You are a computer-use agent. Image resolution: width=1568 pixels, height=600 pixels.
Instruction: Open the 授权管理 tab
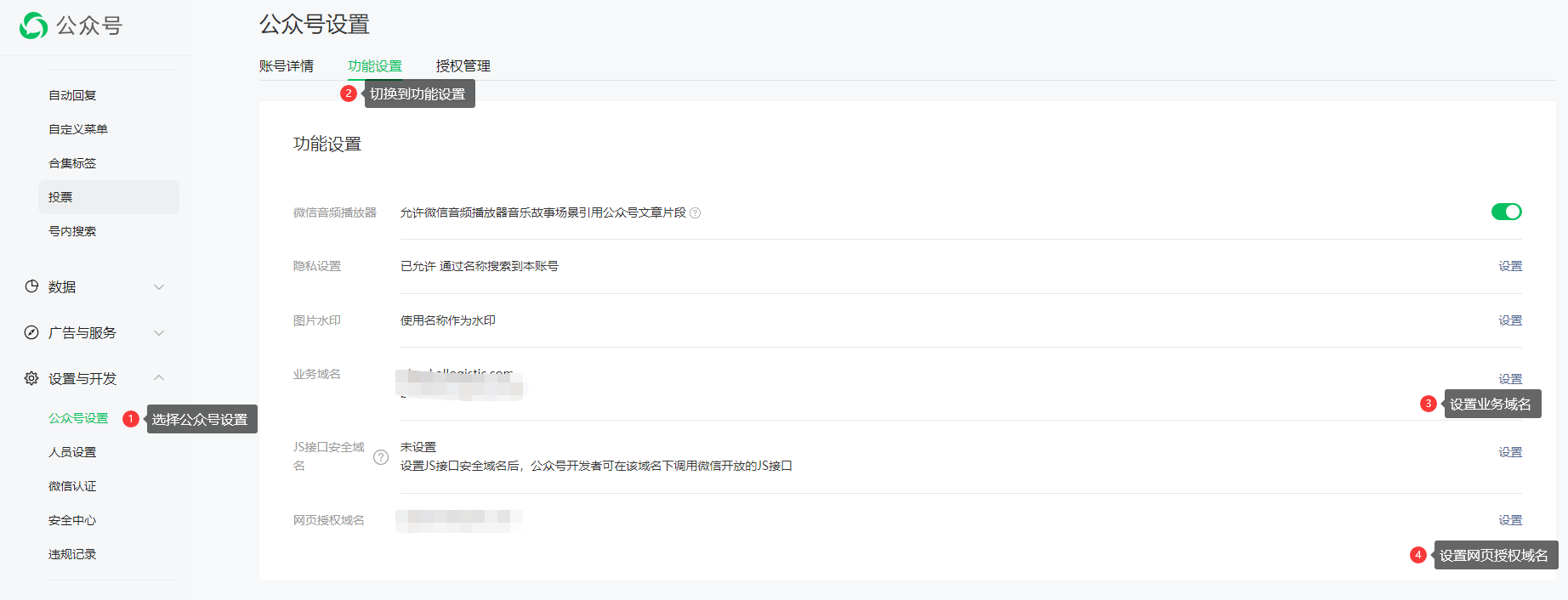463,66
